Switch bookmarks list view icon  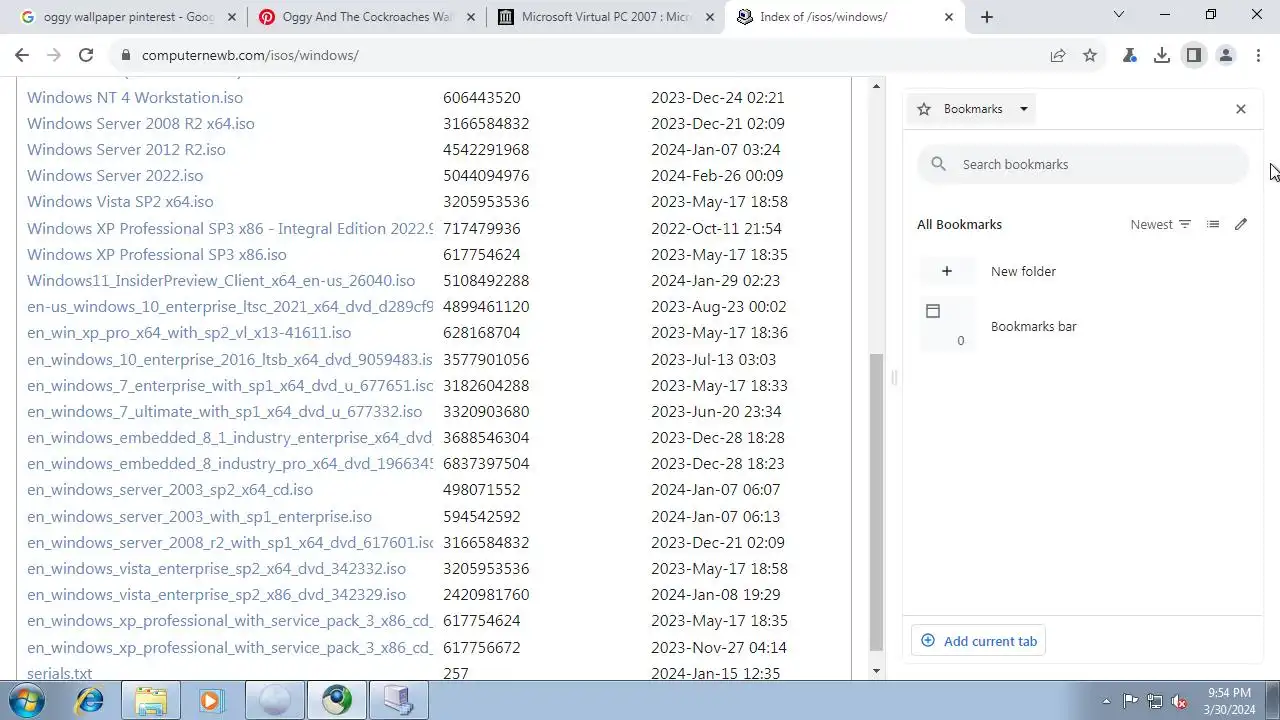pyautogui.click(x=1213, y=224)
